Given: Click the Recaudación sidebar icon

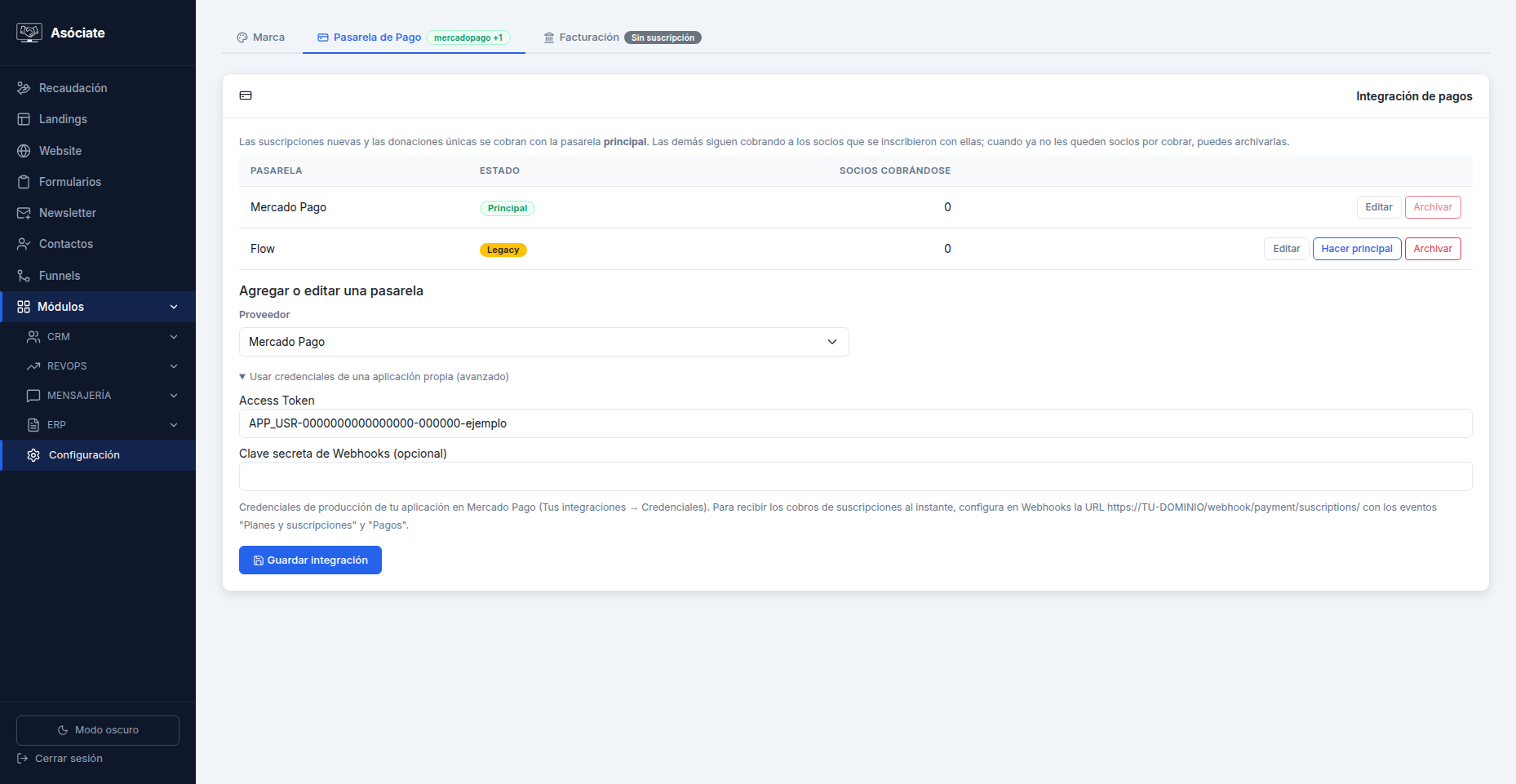Looking at the screenshot, I should pos(24,88).
